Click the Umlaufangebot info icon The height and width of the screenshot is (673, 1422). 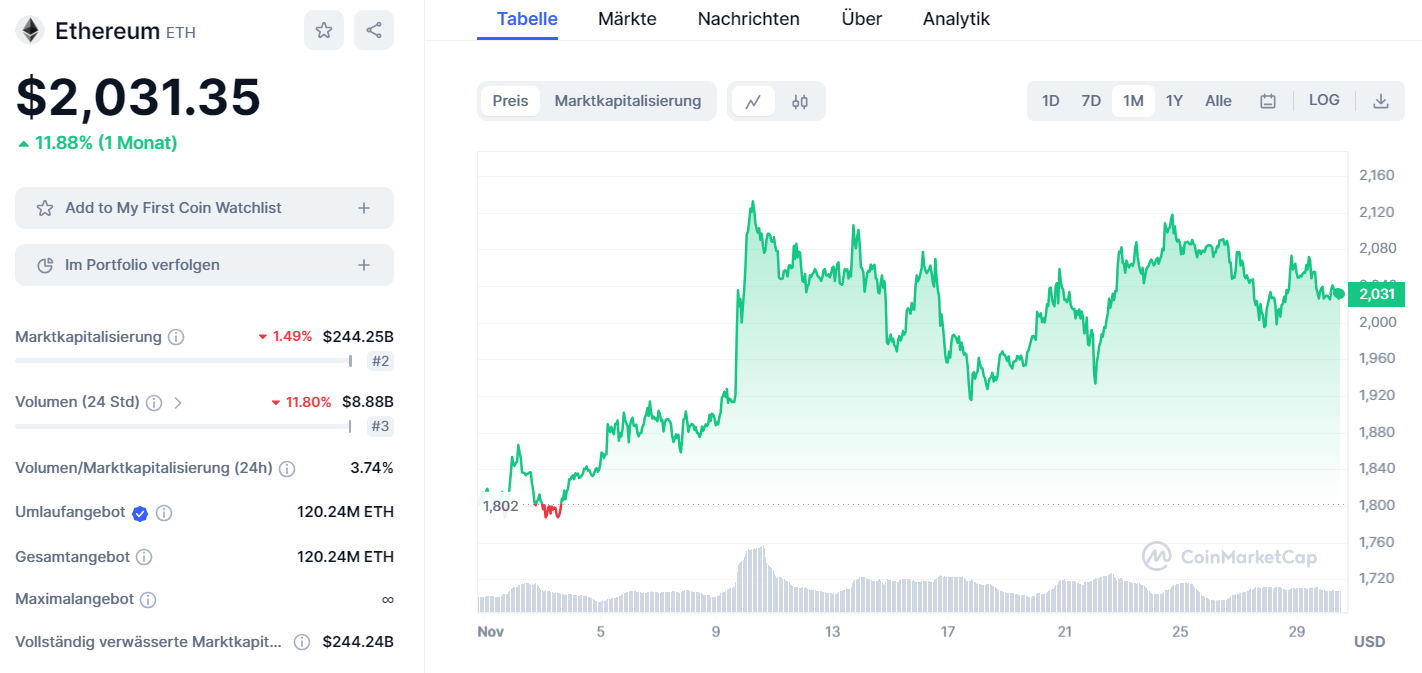164,513
